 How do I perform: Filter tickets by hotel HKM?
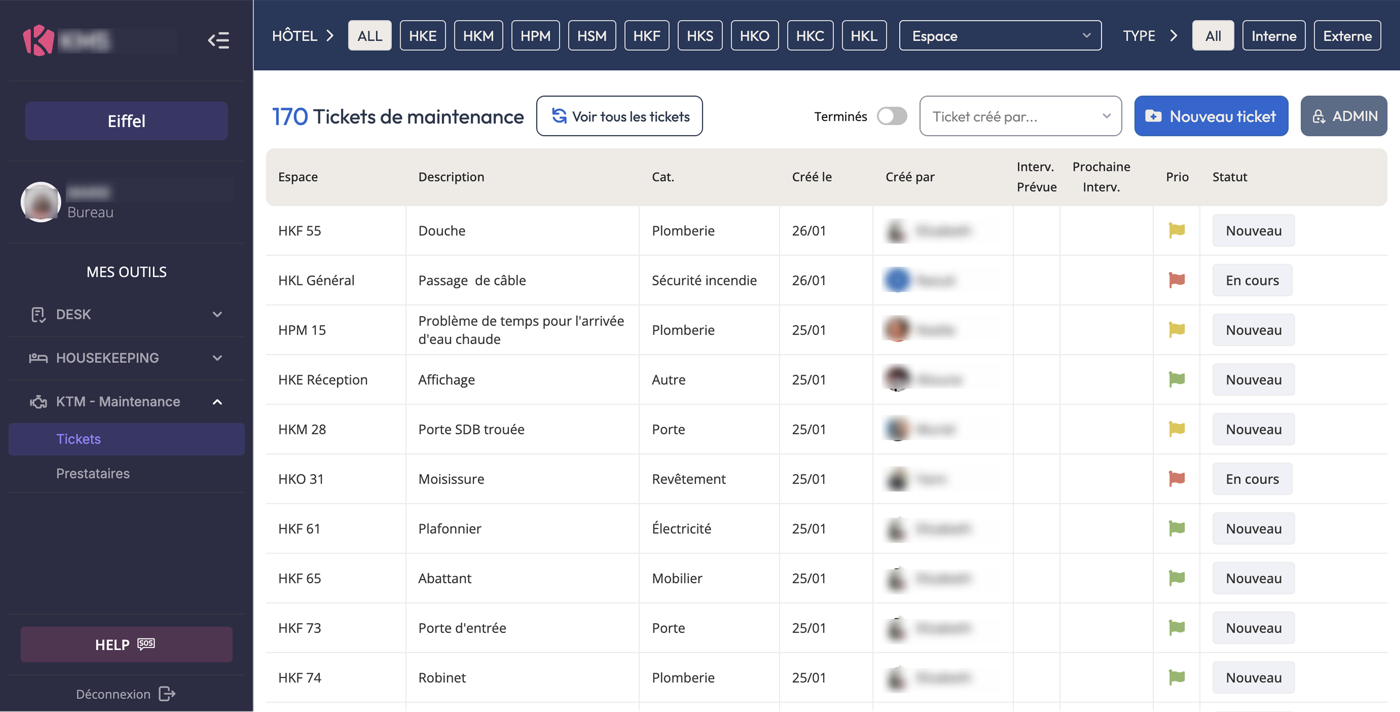click(479, 36)
